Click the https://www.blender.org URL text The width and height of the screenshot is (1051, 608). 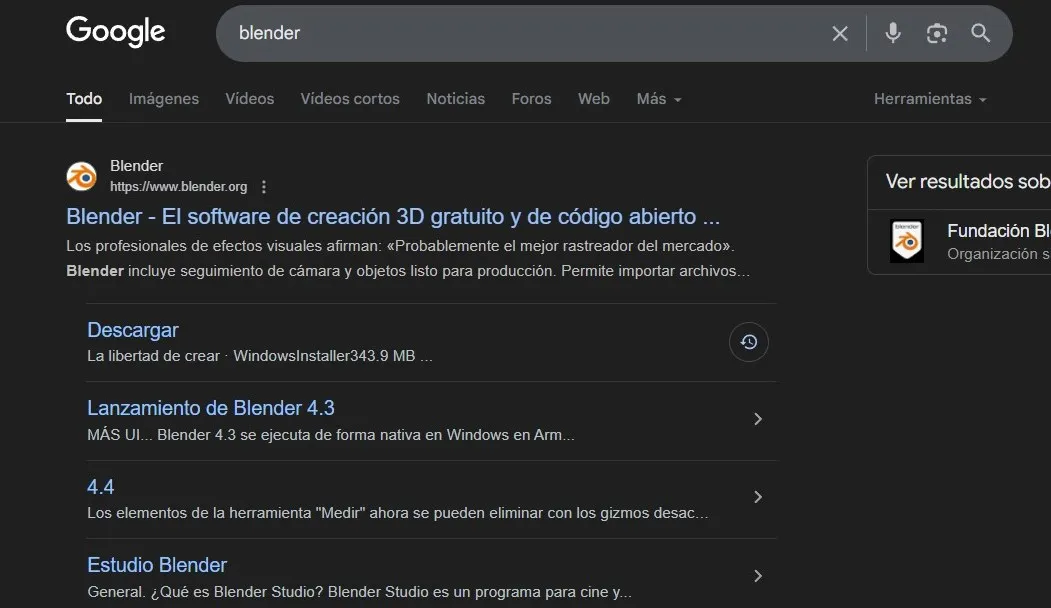tap(178, 187)
